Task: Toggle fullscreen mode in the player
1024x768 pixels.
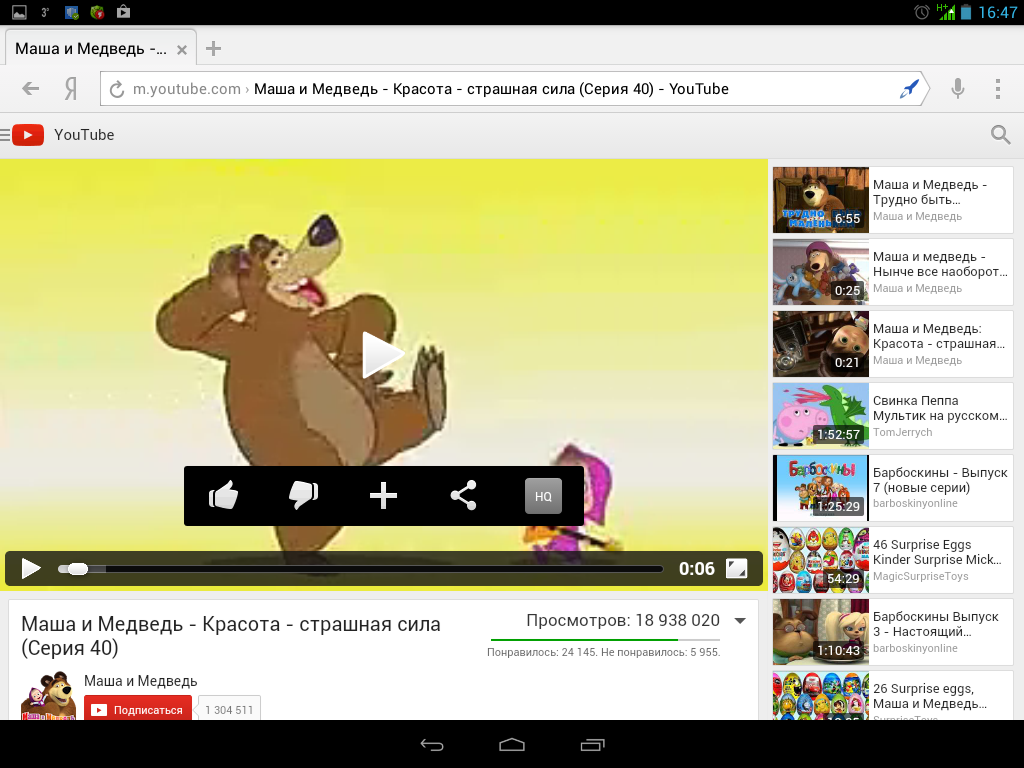Action: [x=736, y=569]
